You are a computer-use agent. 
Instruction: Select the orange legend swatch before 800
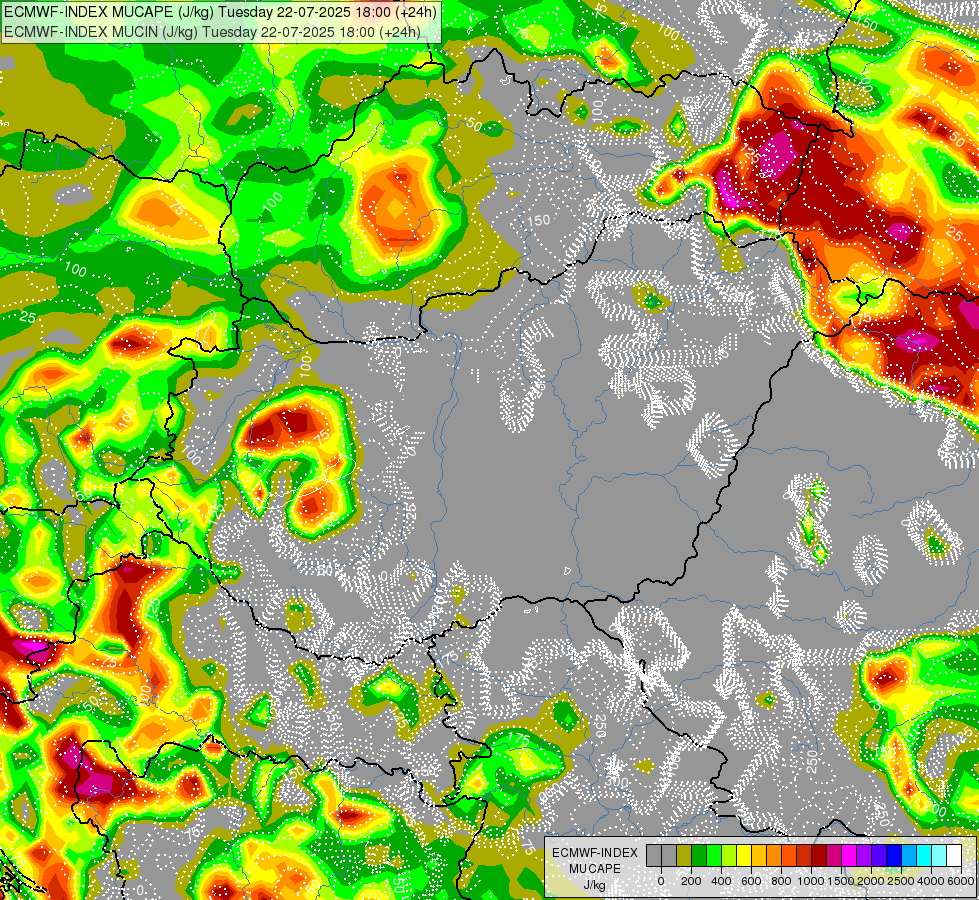774,856
